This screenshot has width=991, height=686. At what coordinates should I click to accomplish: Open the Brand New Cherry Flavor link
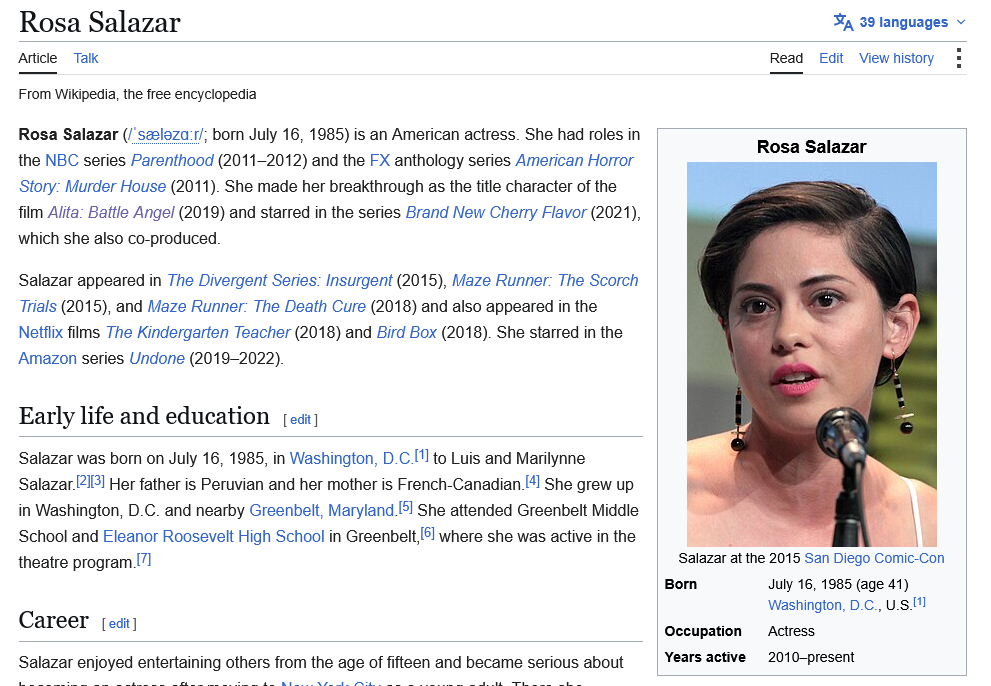pyautogui.click(x=496, y=212)
